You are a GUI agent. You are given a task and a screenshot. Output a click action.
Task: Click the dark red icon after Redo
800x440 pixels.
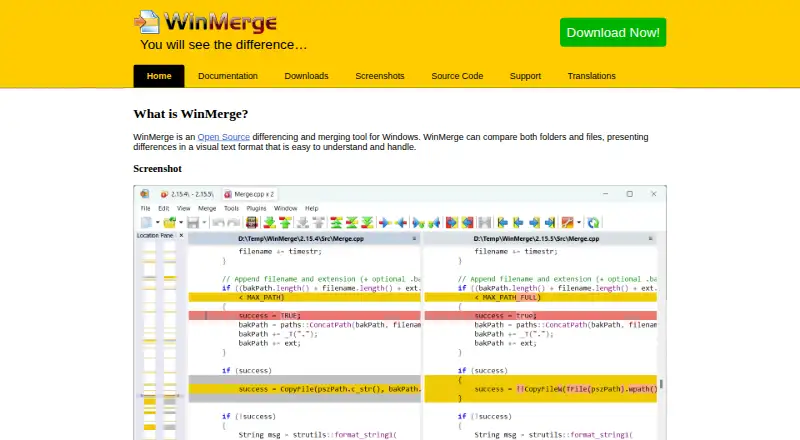click(x=252, y=223)
